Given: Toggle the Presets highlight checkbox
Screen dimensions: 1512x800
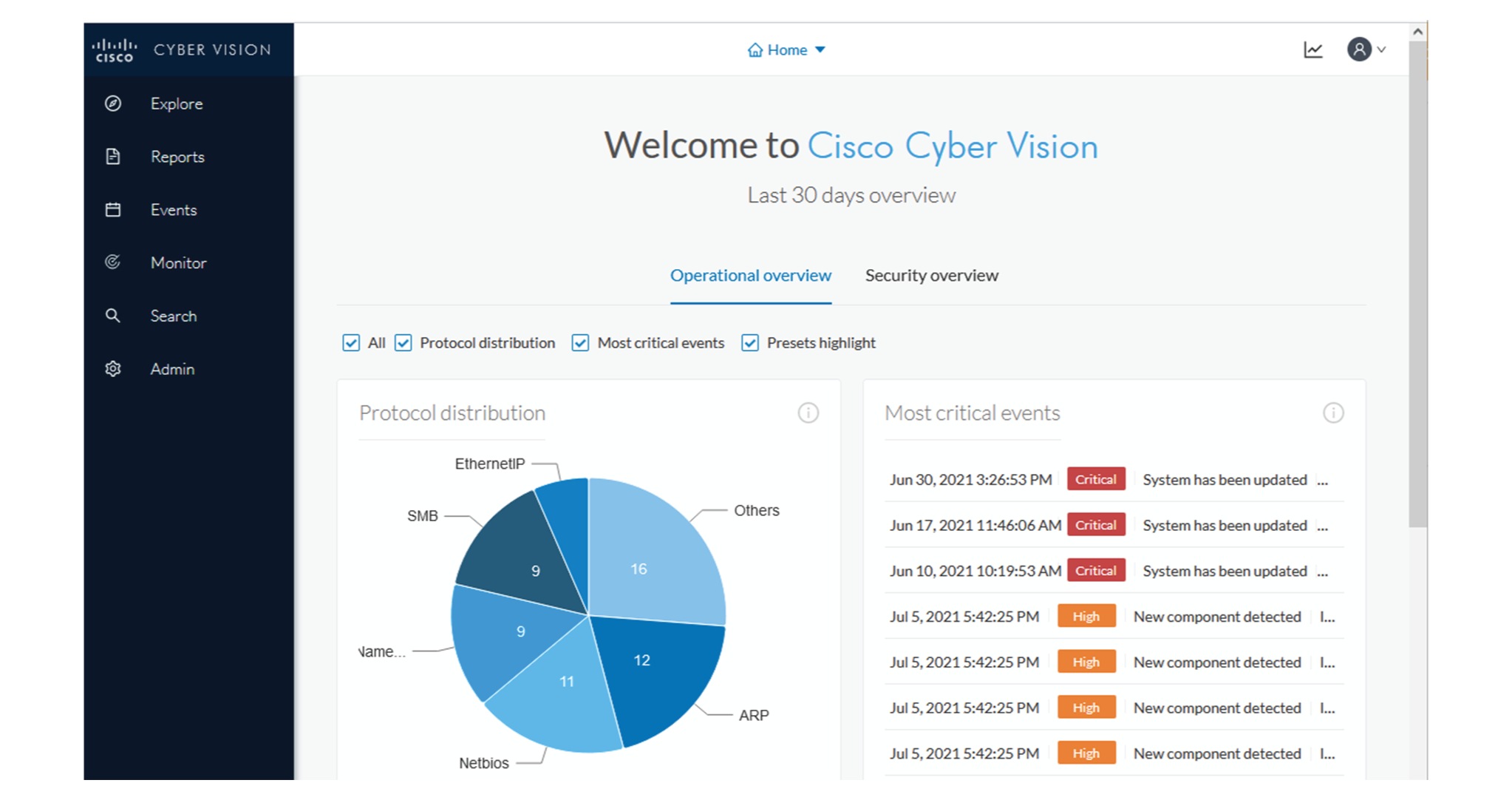Looking at the screenshot, I should tap(750, 342).
